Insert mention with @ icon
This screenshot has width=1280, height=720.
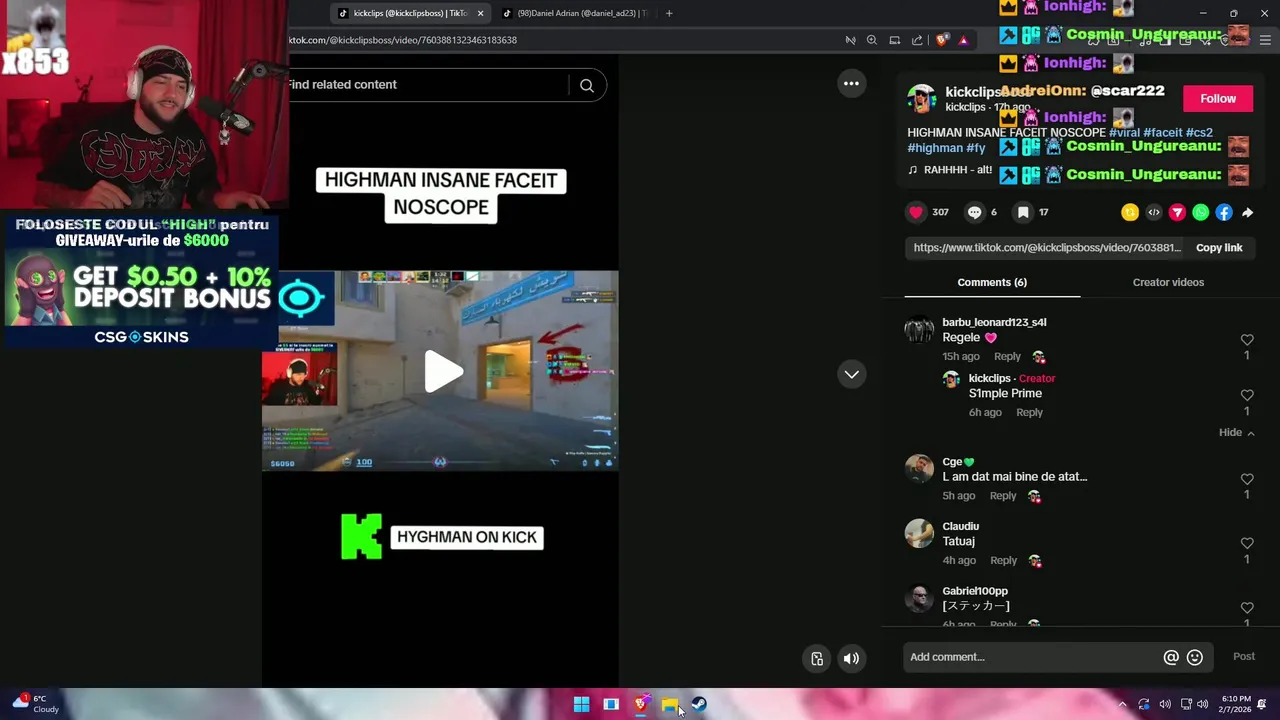click(1171, 657)
